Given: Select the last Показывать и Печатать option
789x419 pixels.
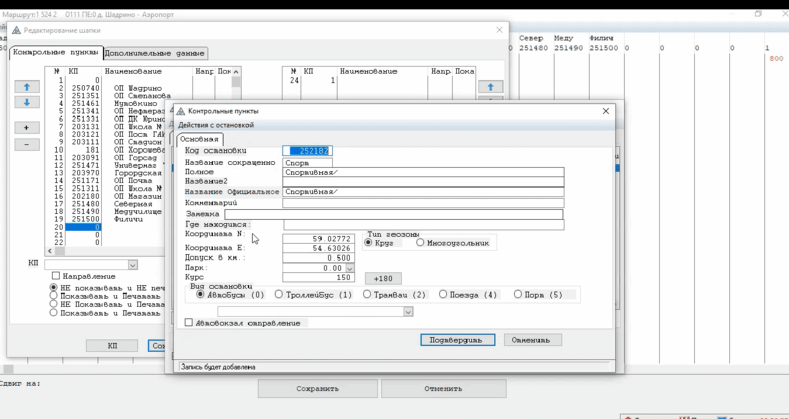Looking at the screenshot, I should coord(54,313).
